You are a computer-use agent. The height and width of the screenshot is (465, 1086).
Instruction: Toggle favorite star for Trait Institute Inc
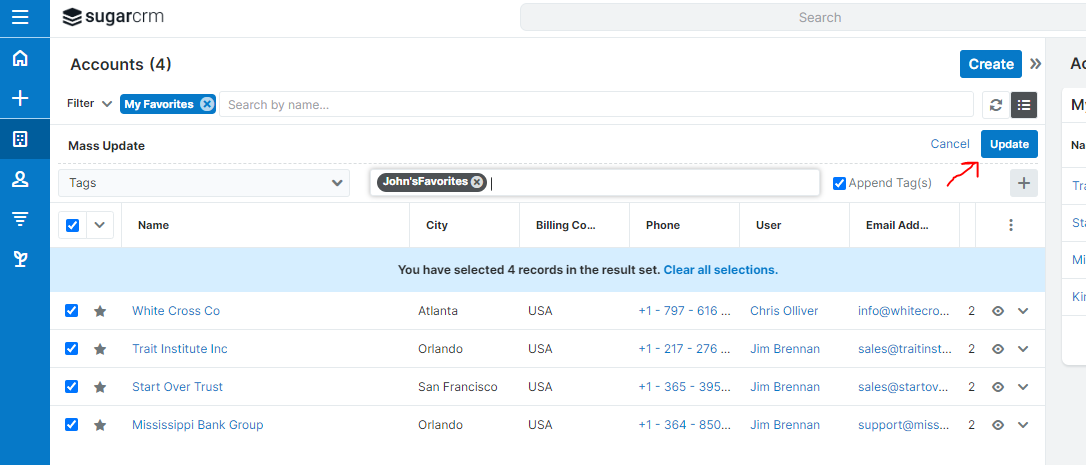coord(100,349)
